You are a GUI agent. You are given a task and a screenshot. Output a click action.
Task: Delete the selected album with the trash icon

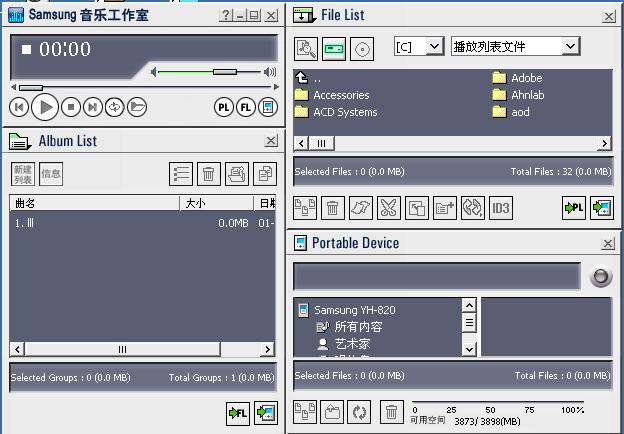209,174
